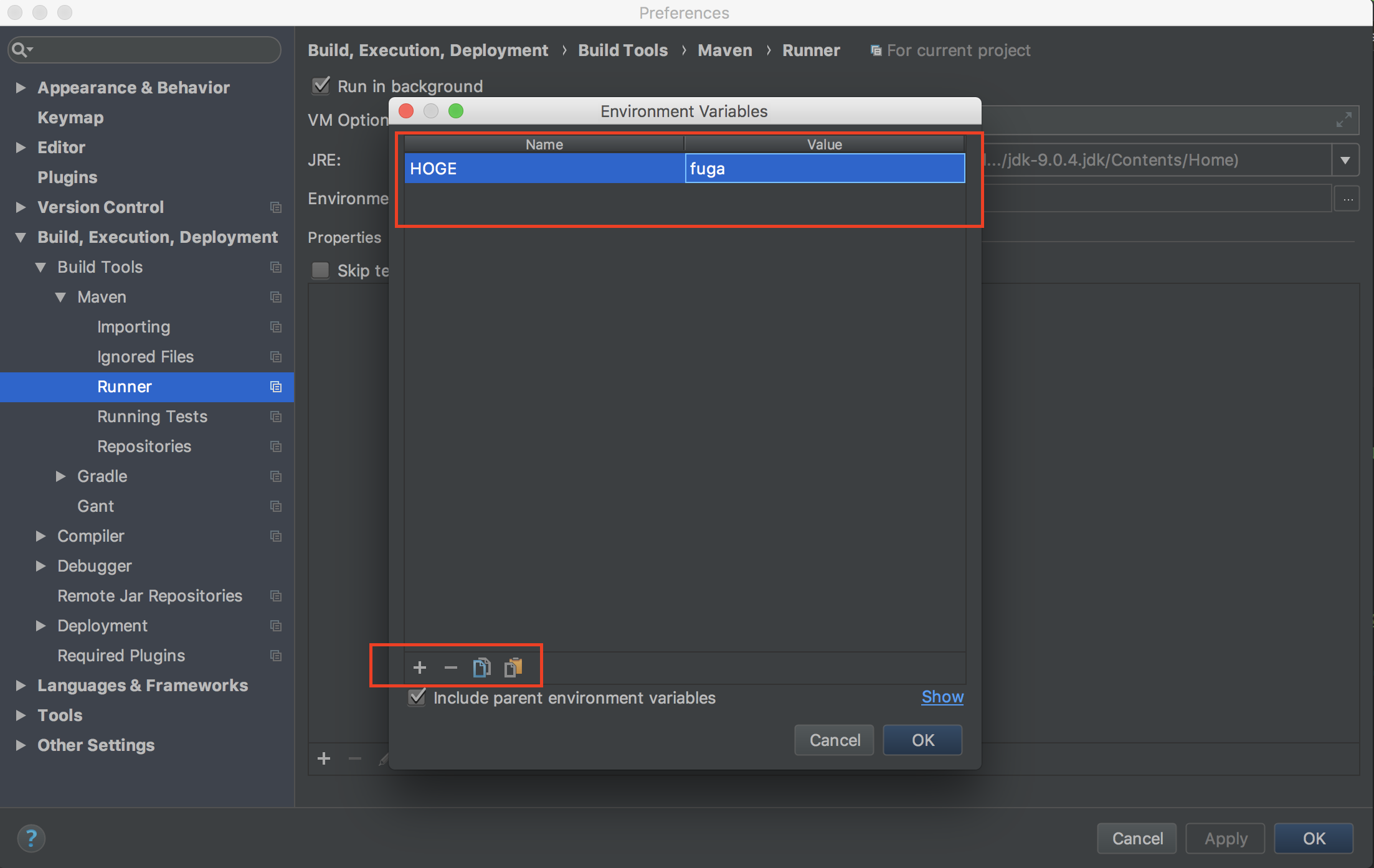Click Cancel in Preferences window
Image resolution: width=1374 pixels, height=868 pixels.
coord(1137,838)
